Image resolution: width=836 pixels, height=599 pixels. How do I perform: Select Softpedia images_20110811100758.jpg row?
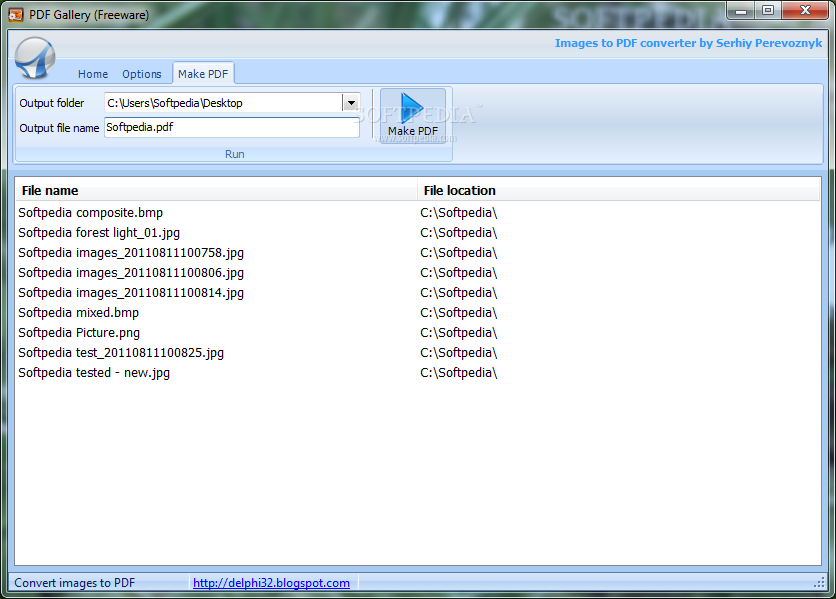tap(417, 253)
